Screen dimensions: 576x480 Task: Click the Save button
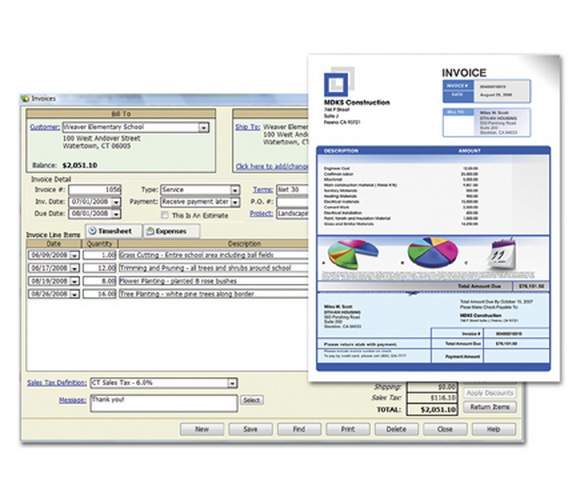tap(251, 429)
